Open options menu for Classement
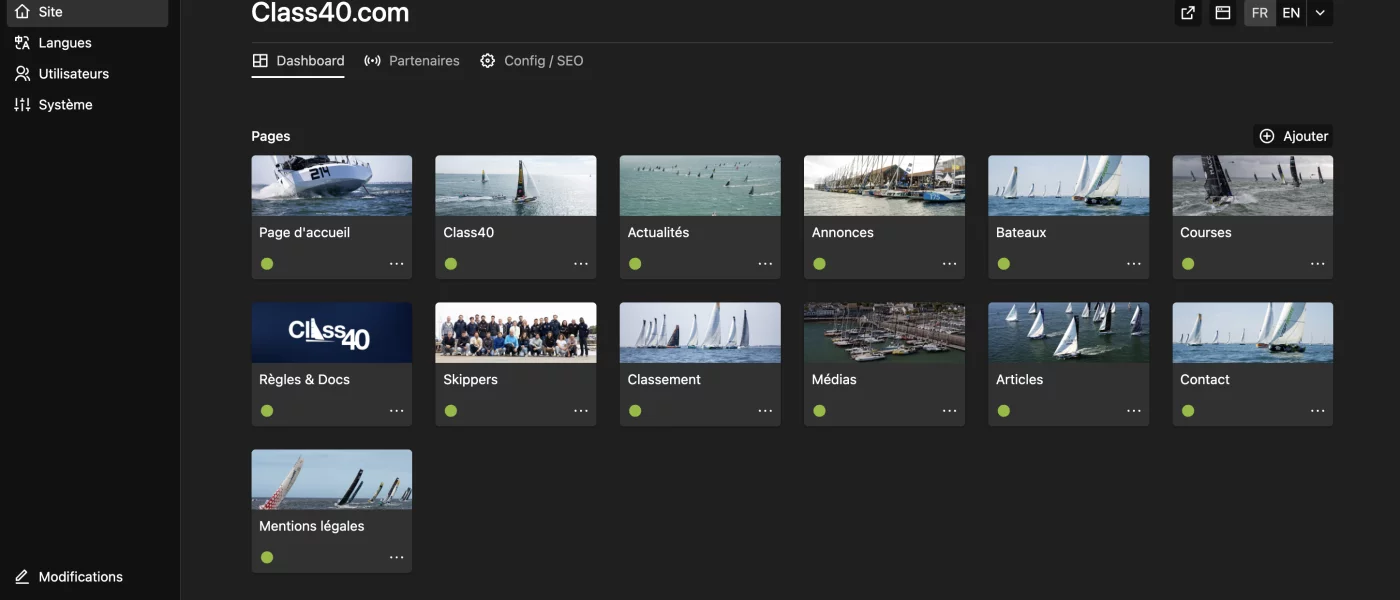The image size is (1400, 600). (765, 411)
